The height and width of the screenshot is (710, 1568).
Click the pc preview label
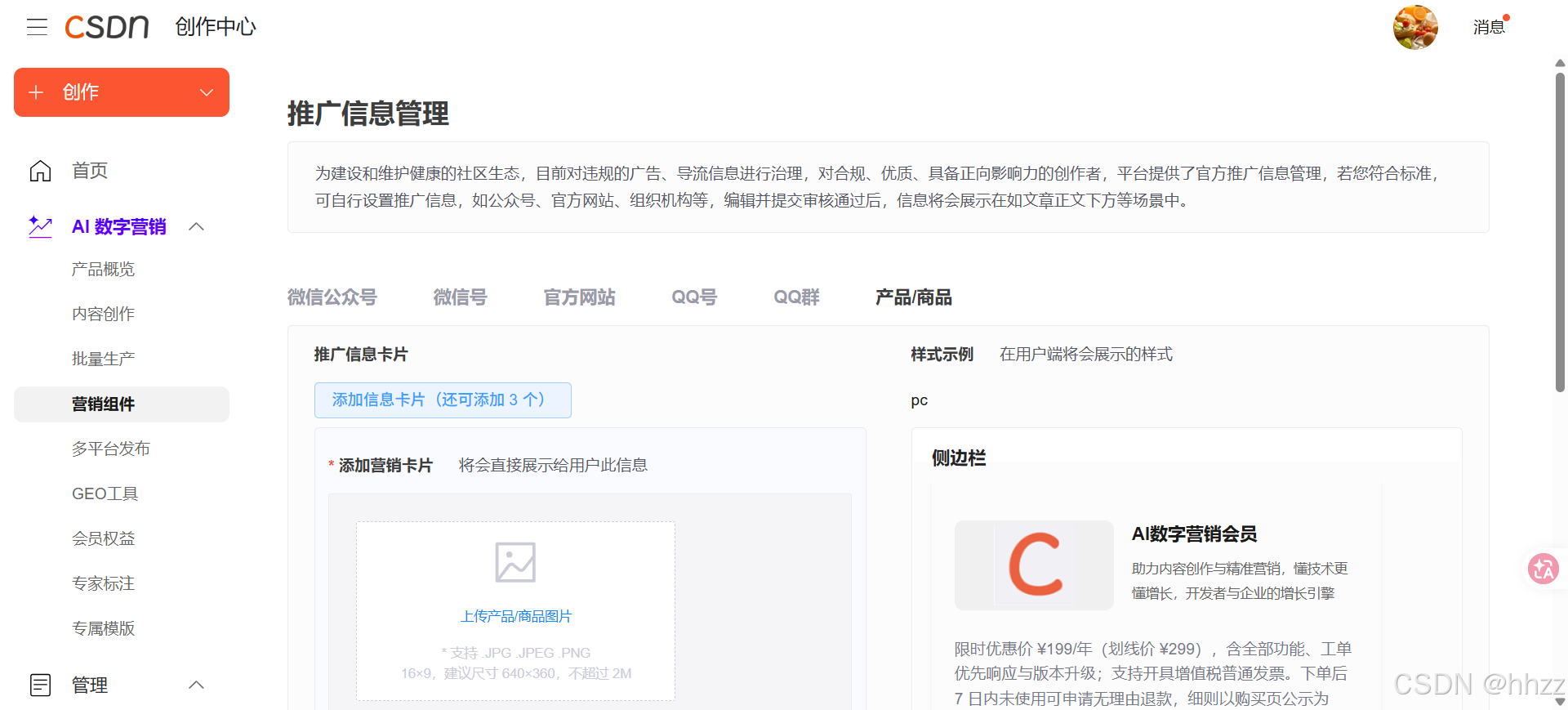point(920,400)
